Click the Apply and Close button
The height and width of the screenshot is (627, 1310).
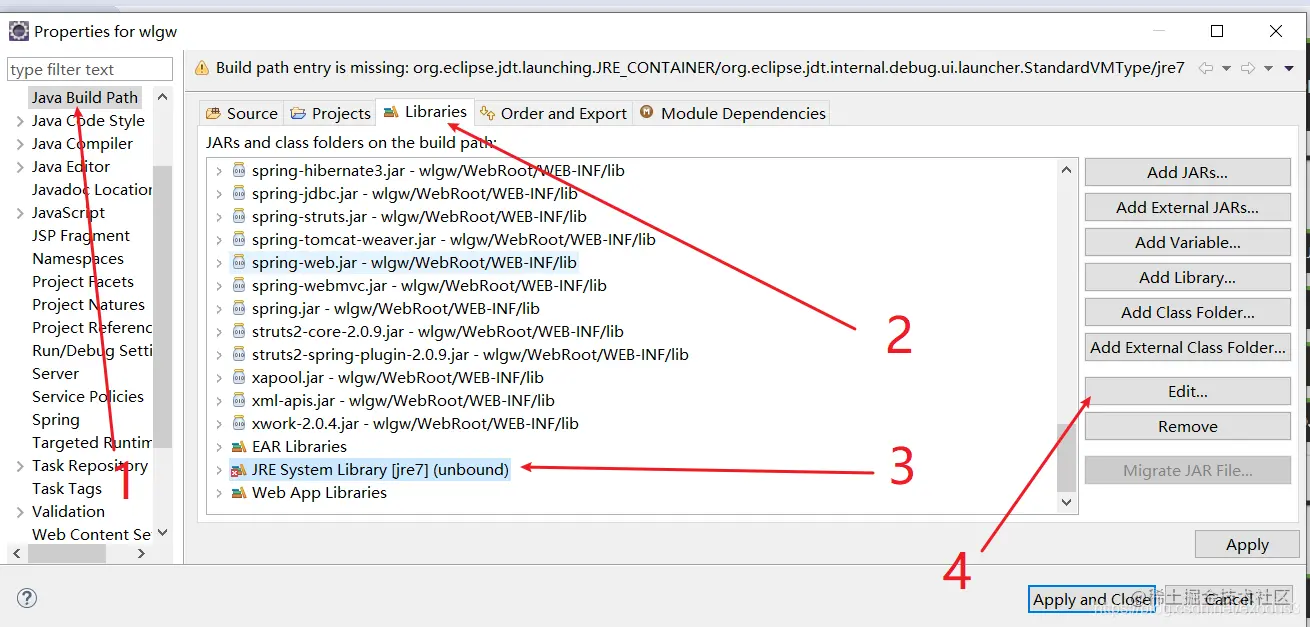point(1092,599)
